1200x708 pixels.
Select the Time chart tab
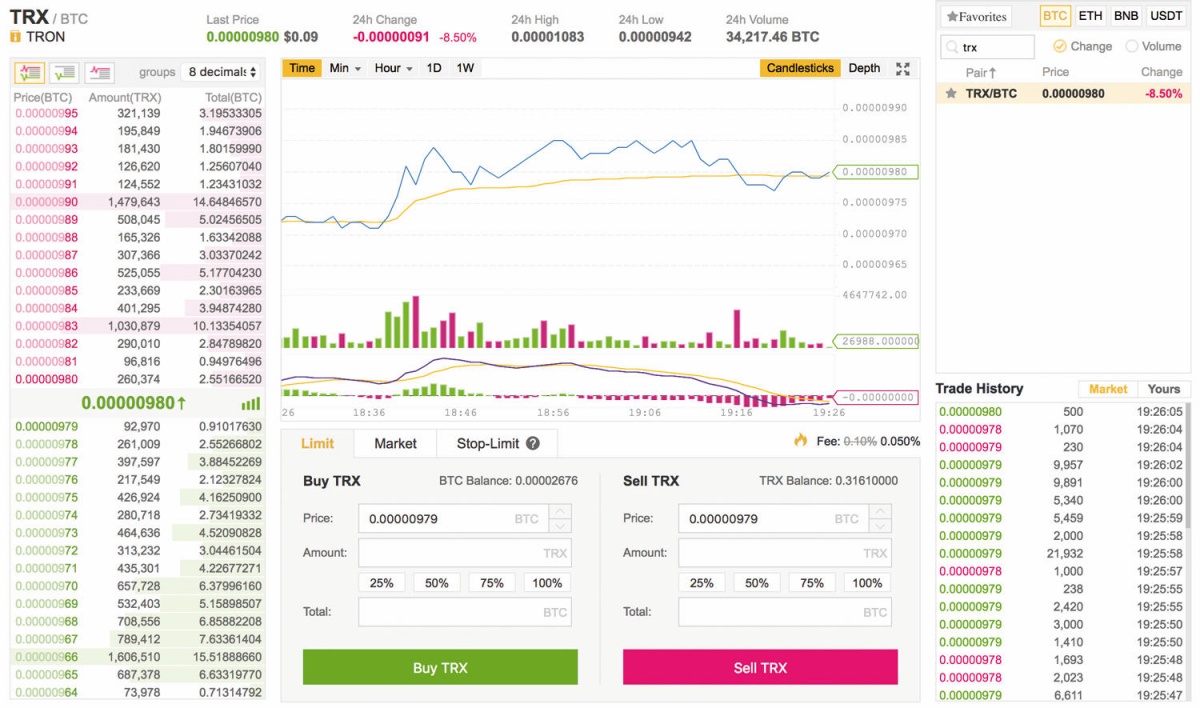[302, 68]
